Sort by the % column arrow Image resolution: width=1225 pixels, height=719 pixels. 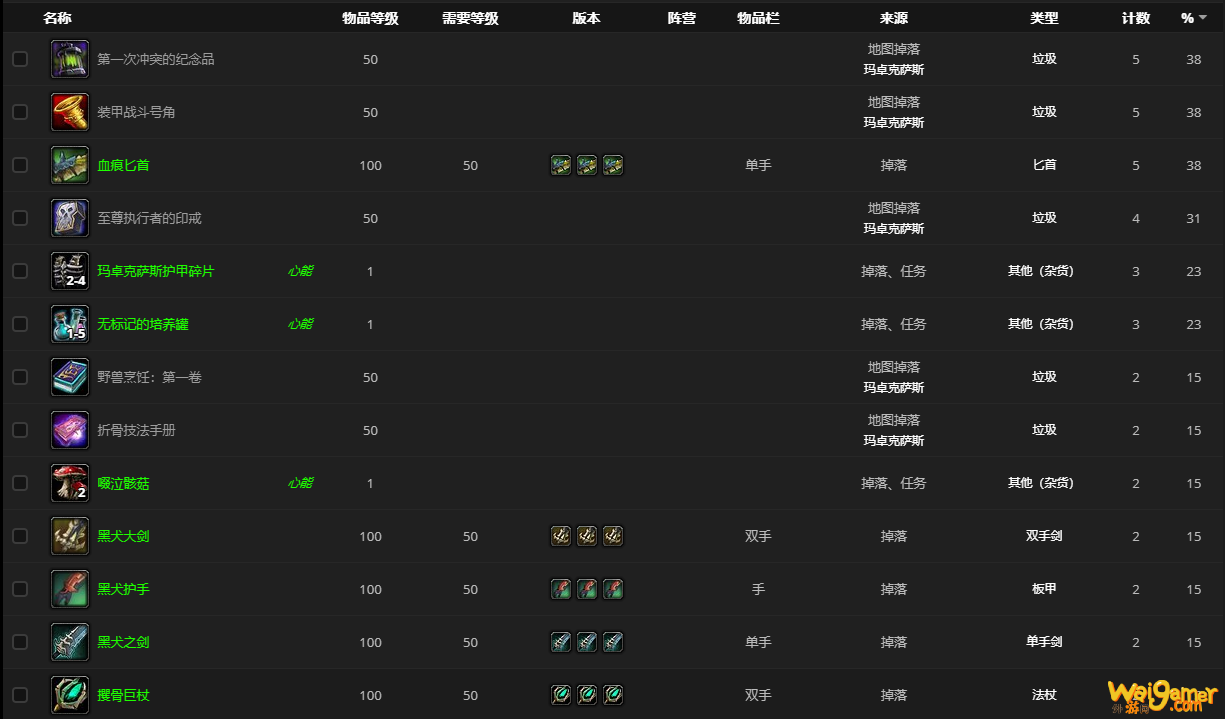(1202, 18)
